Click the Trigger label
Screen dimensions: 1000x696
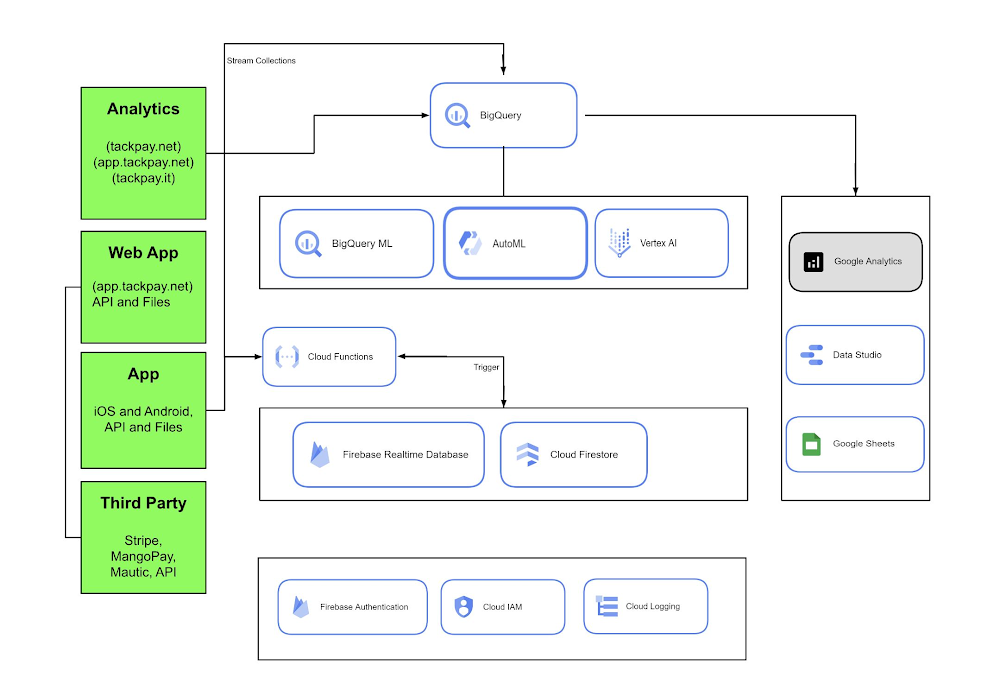pos(486,367)
